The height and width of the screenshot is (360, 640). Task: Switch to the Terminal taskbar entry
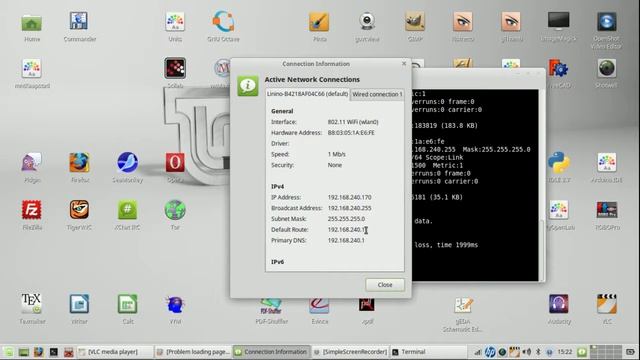click(x=429, y=352)
